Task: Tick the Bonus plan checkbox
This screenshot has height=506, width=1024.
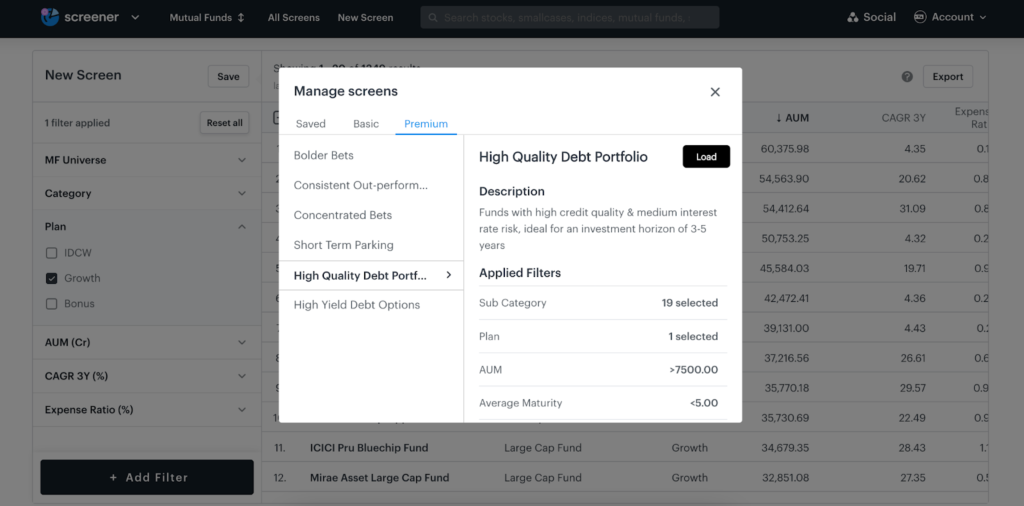Action: tap(52, 304)
